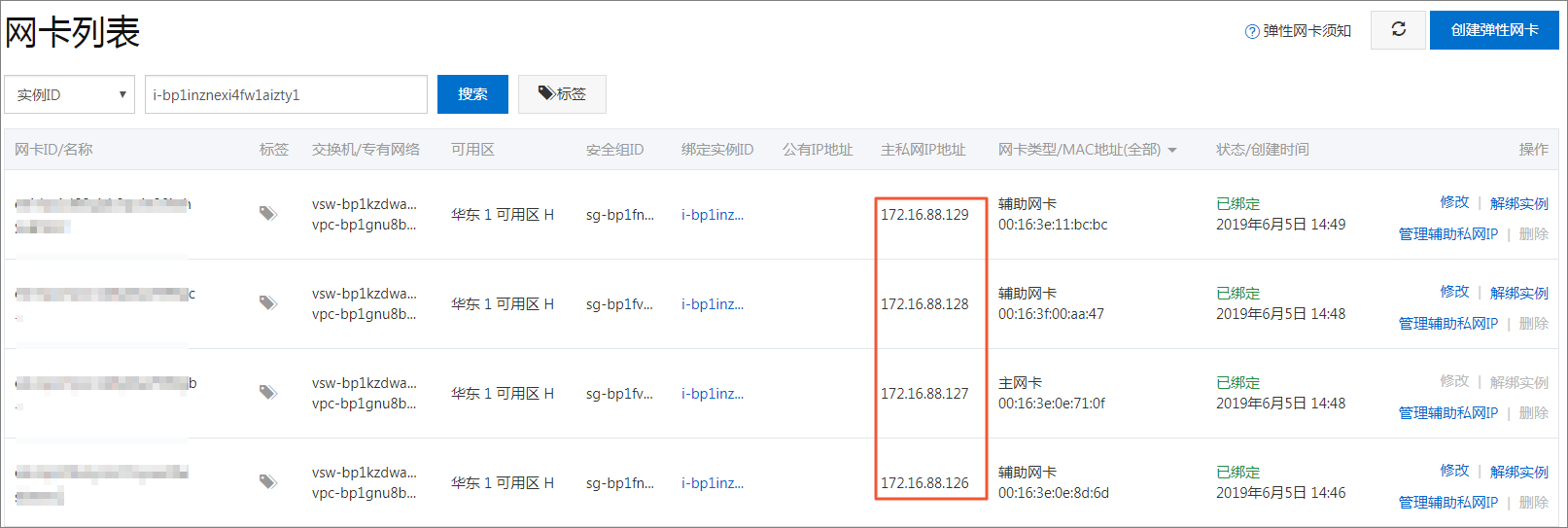
Task: Click the 安全组ID column header
Action: 614,150
